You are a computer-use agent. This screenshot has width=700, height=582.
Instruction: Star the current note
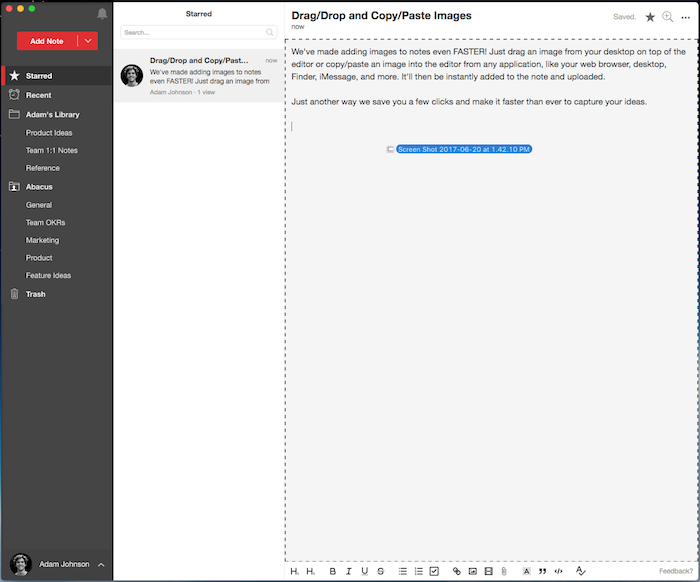(x=650, y=17)
